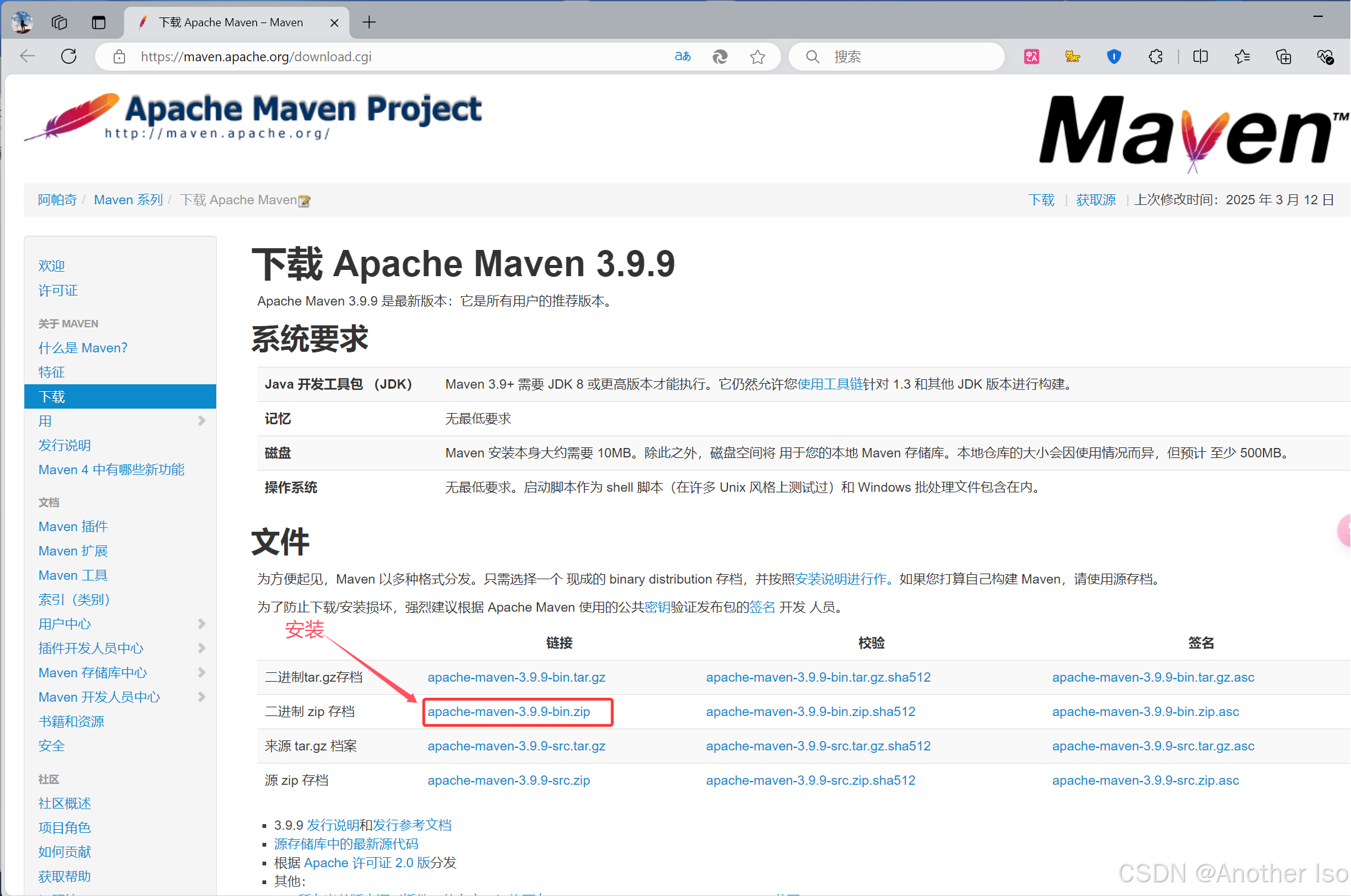
Task: Click the 获取源 link
Action: (x=1095, y=200)
